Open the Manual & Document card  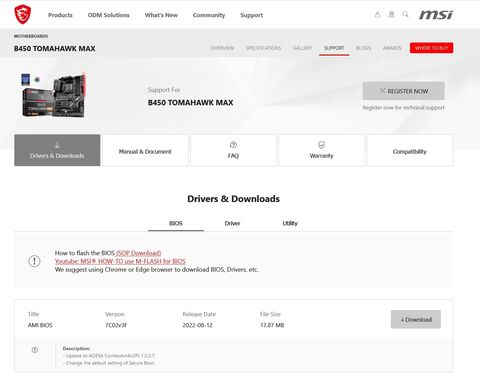click(x=145, y=150)
